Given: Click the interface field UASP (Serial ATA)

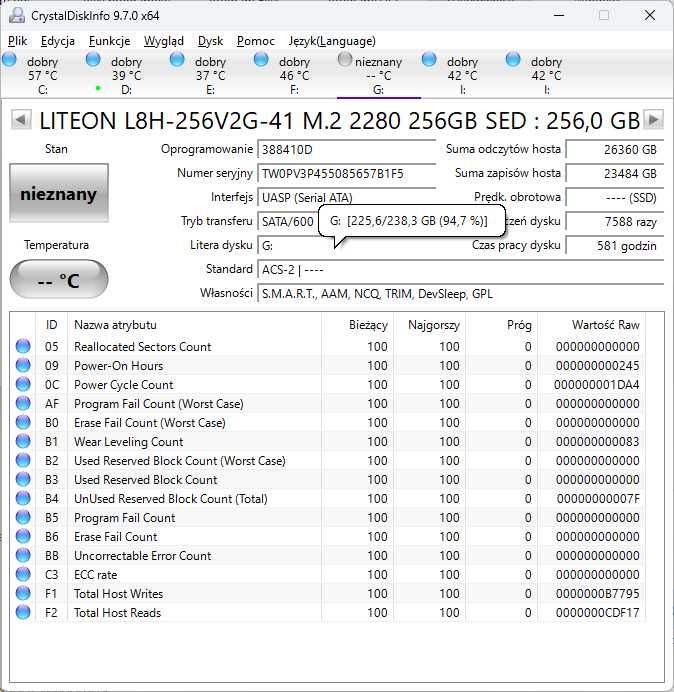Looking at the screenshot, I should click(346, 197).
